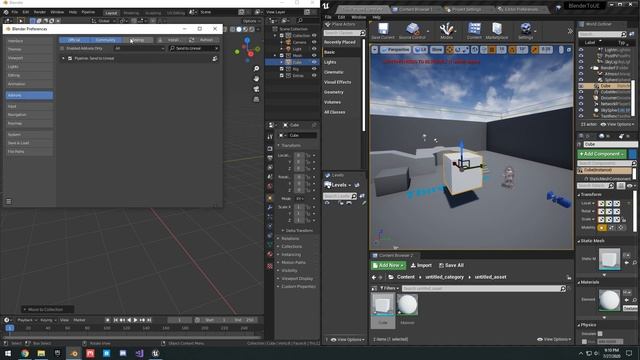Open Perspective dropdown in Unreal viewport
This screenshot has width=640, height=360.
click(396, 50)
